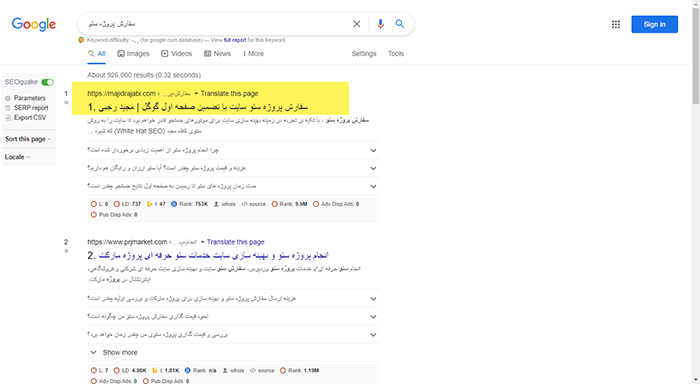The width and height of the screenshot is (700, 384).
Task: Expand question 'بررسی و قیمت گذاری پروژه'
Action: click(233, 334)
